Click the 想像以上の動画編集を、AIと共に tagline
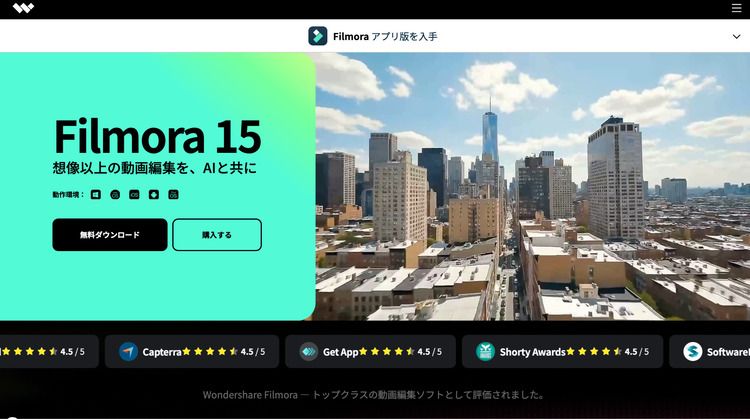The image size is (750, 419). pyautogui.click(x=154, y=168)
